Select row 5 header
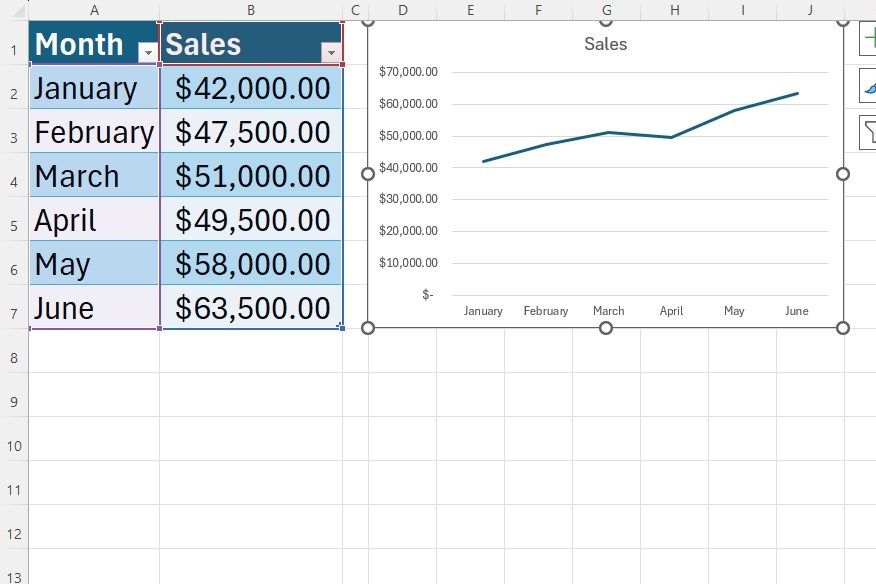Screen dimensions: 876x584 pyautogui.click(x=14, y=219)
